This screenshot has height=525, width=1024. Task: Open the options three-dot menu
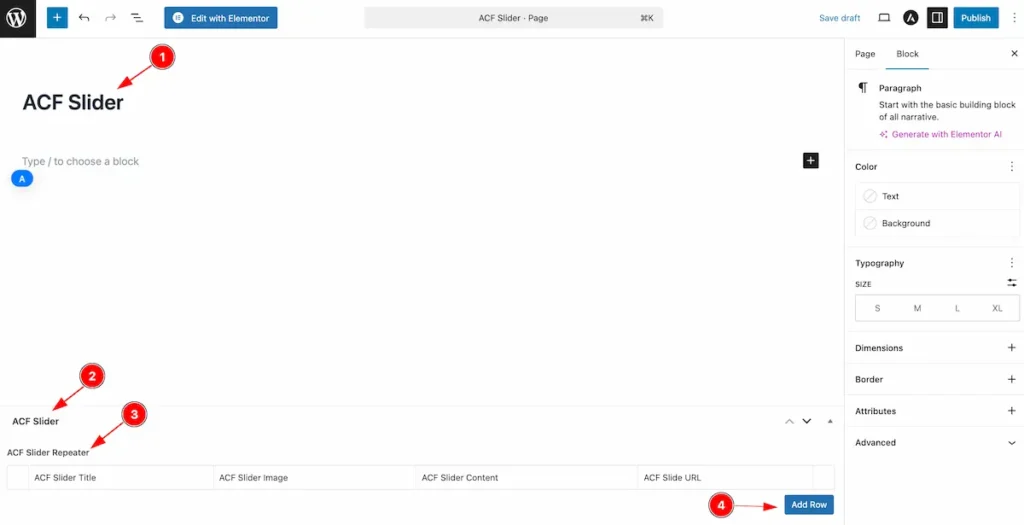[x=1014, y=18]
